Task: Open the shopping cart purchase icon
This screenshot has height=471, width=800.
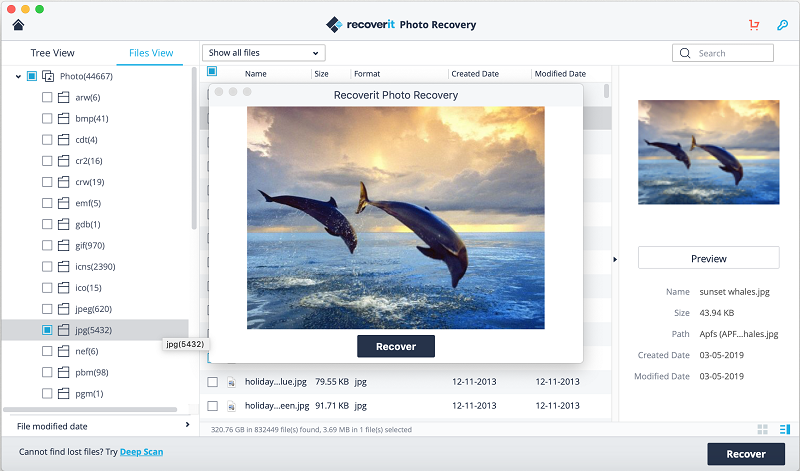Action: [754, 25]
